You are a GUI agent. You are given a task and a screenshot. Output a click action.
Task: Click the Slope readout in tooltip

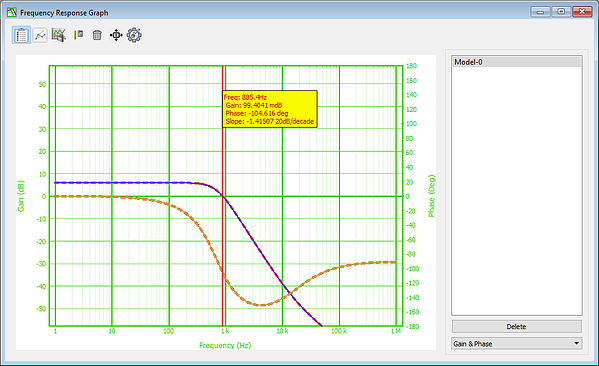pos(270,121)
